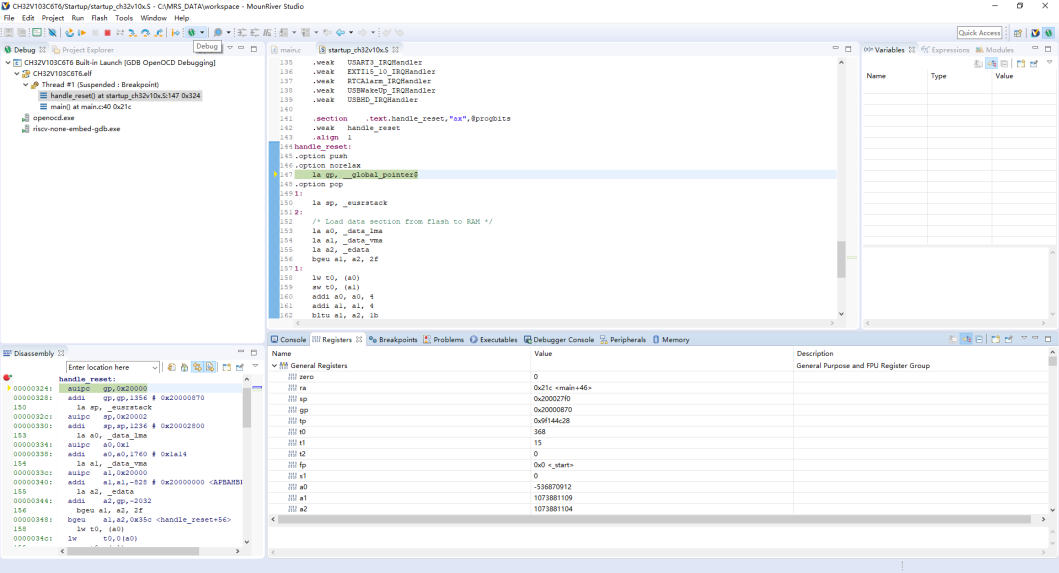1059x573 pixels.
Task: Collapse the General Registers group
Action: (274, 366)
